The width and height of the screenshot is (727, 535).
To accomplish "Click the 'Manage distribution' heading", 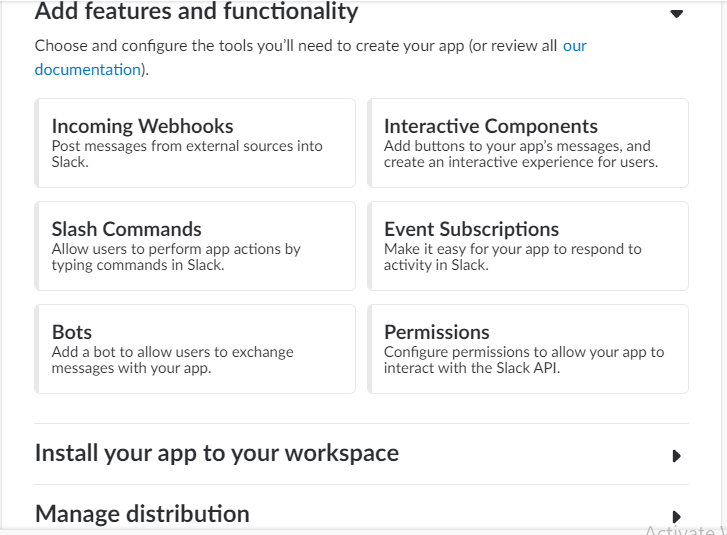I will (142, 514).
